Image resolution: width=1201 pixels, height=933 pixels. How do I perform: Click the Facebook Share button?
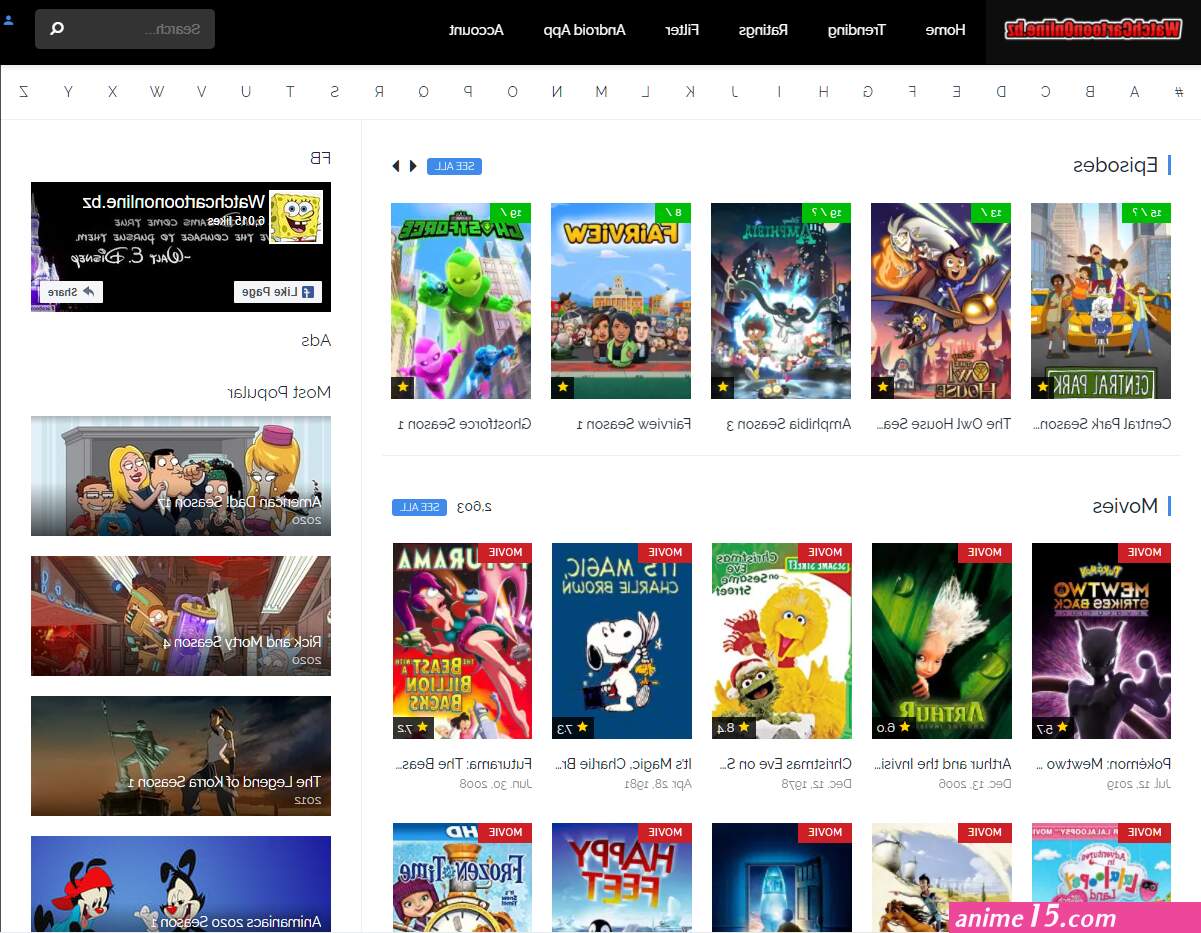tap(71, 292)
